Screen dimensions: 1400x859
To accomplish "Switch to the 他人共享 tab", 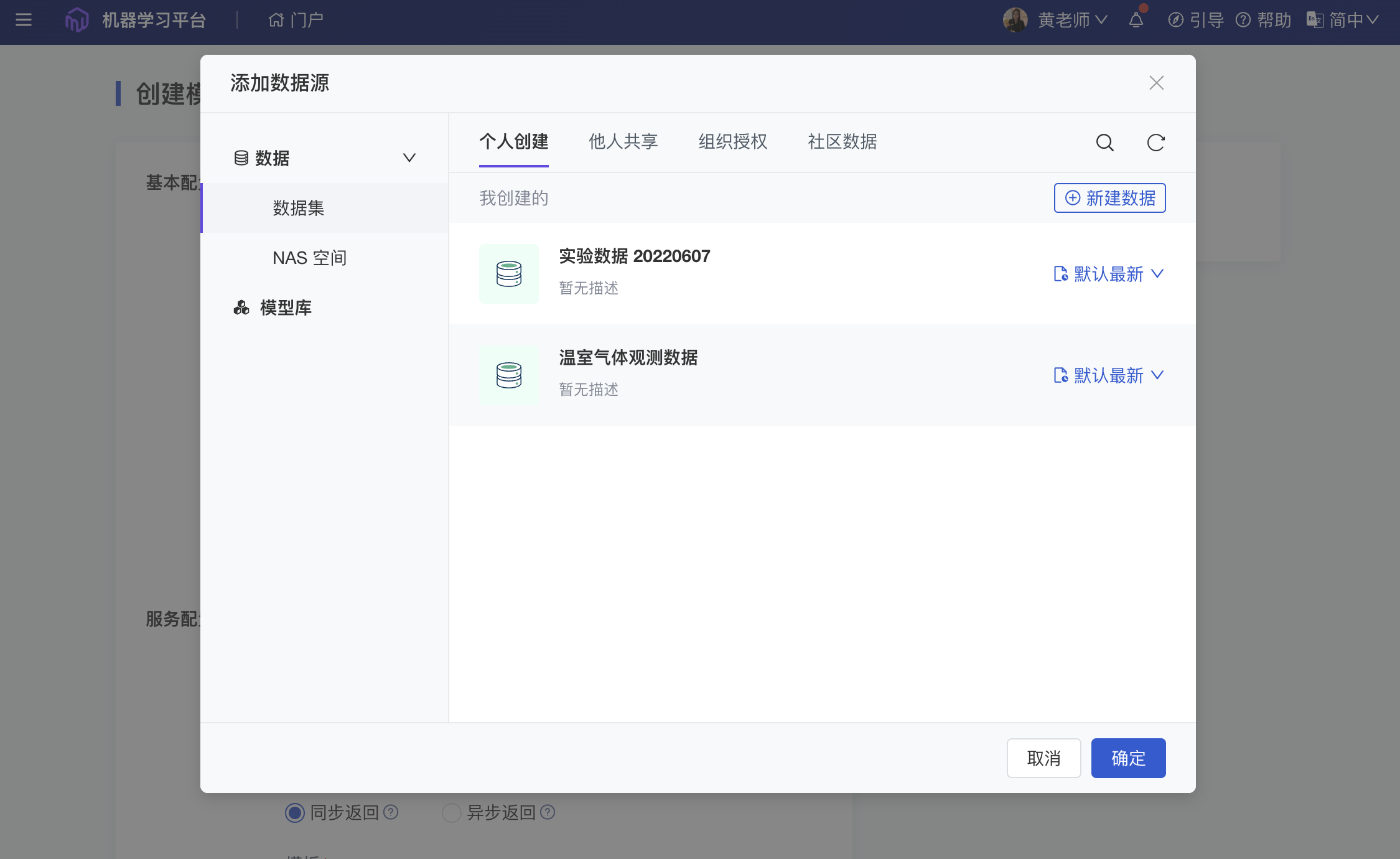I will click(x=623, y=141).
